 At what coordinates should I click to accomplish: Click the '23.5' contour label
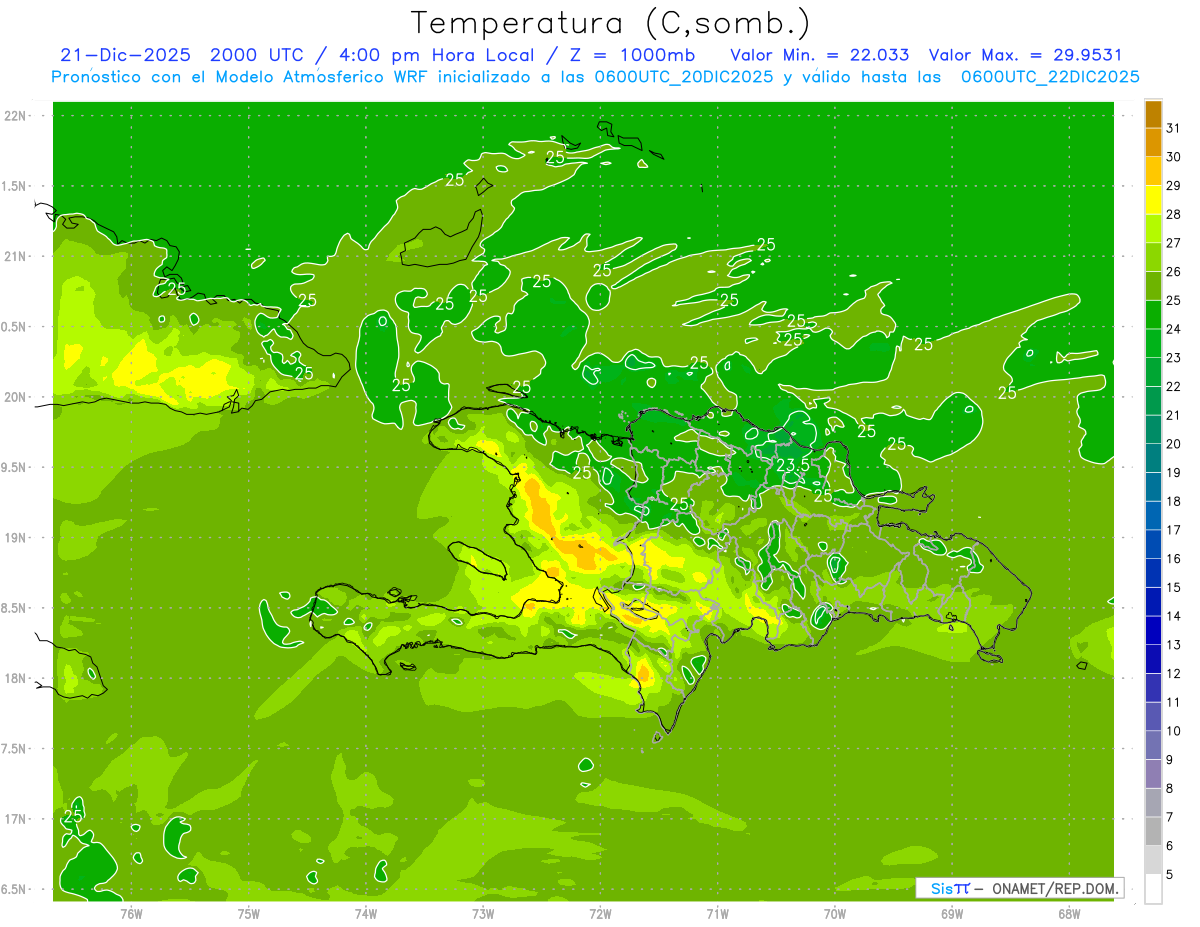coord(793,465)
